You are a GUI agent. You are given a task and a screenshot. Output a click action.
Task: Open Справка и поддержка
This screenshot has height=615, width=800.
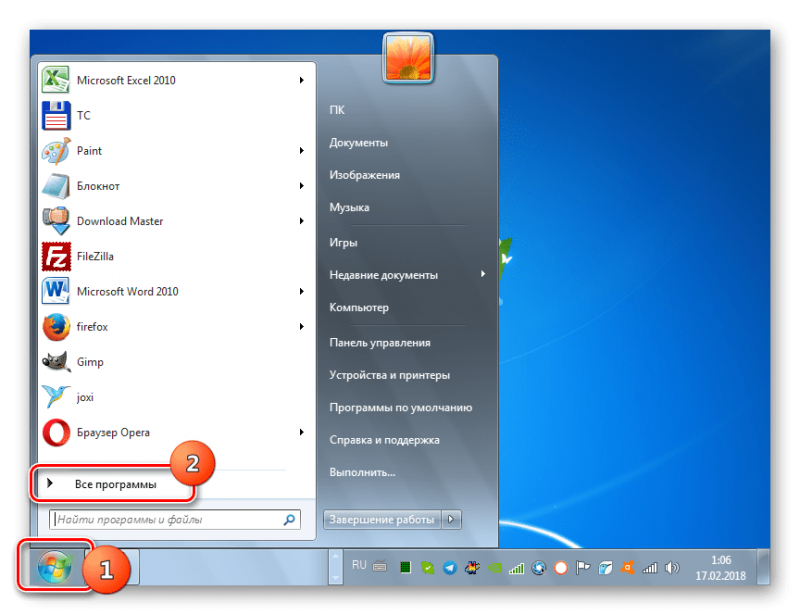pyautogui.click(x=385, y=440)
